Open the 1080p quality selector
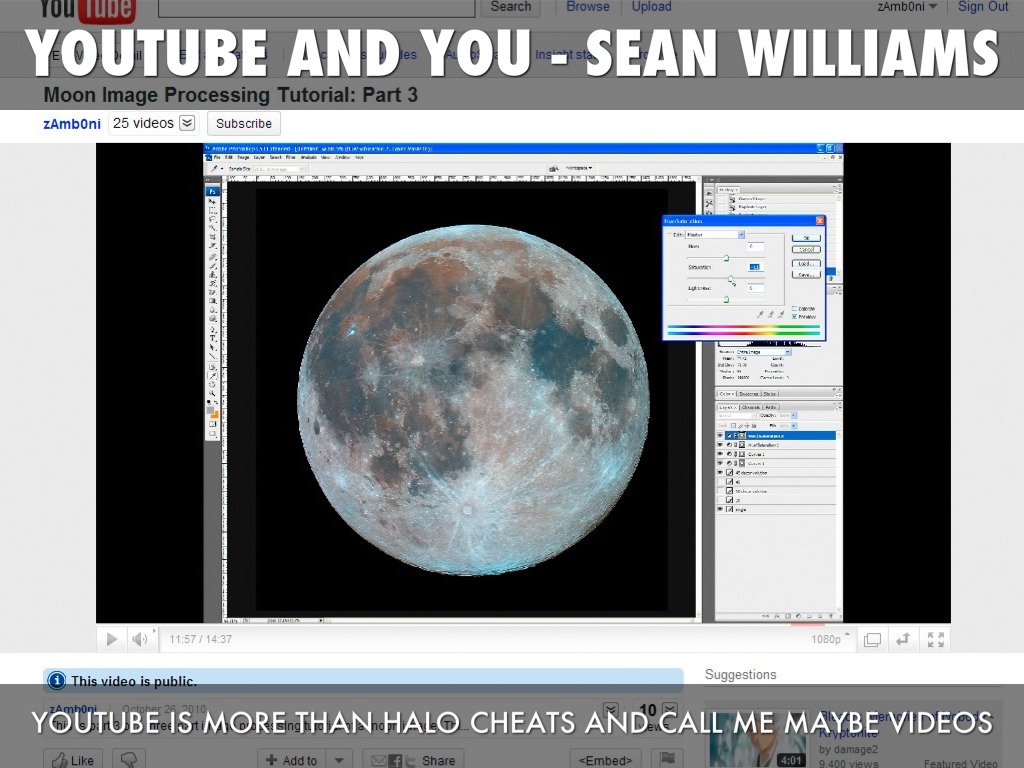The image size is (1024, 768). (x=831, y=639)
